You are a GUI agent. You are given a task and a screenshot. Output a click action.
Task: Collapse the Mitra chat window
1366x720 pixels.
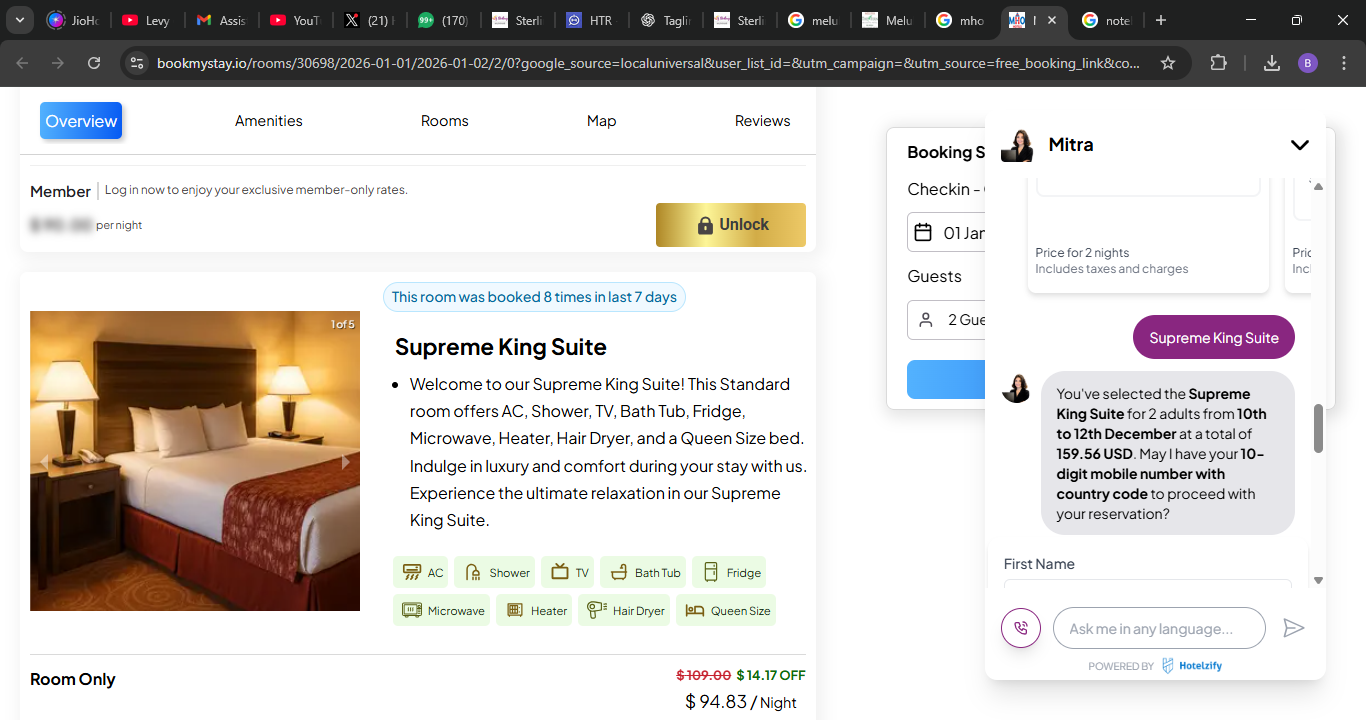click(1300, 145)
